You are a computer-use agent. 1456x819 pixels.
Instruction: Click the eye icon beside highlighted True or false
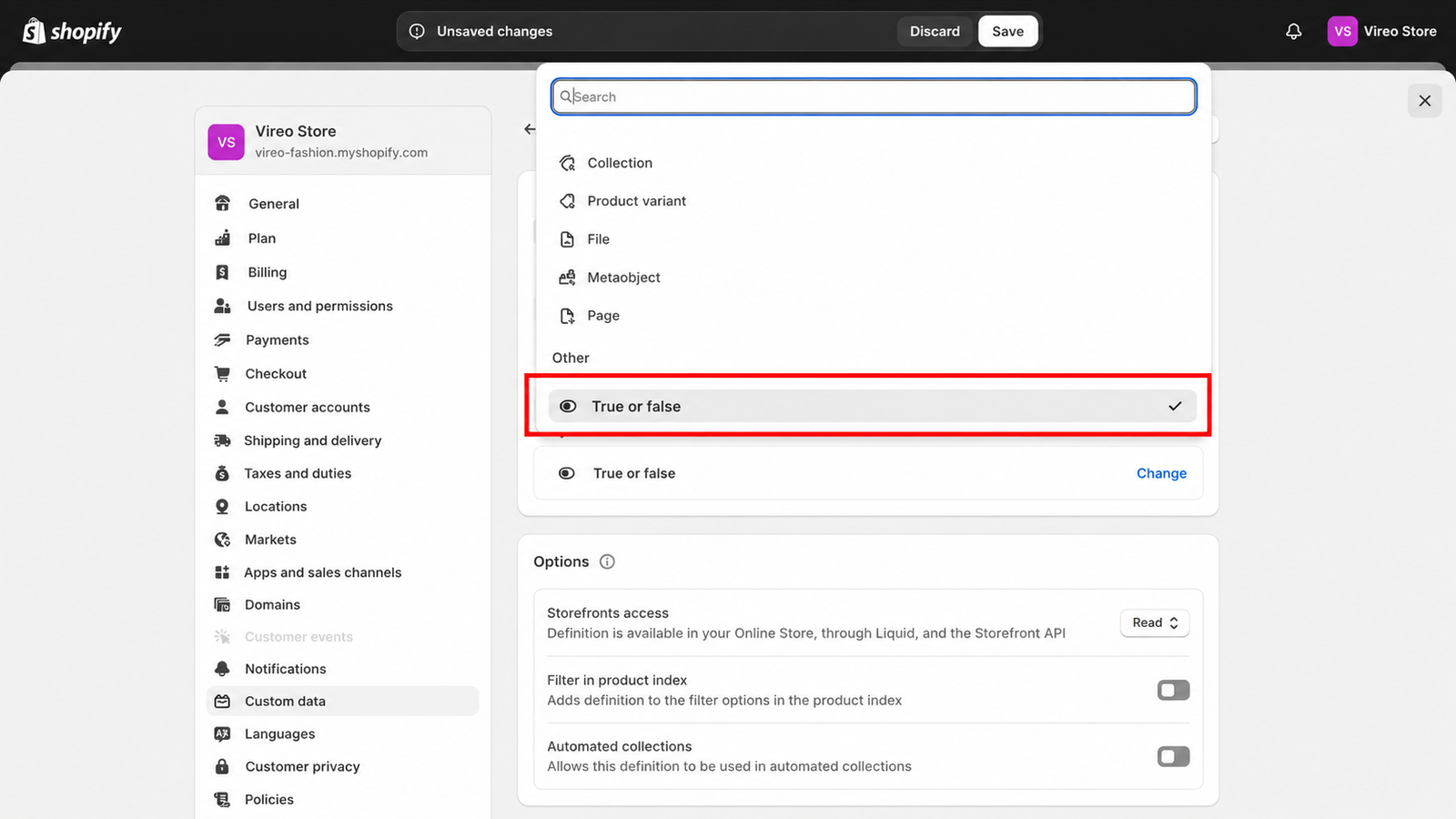(x=568, y=407)
